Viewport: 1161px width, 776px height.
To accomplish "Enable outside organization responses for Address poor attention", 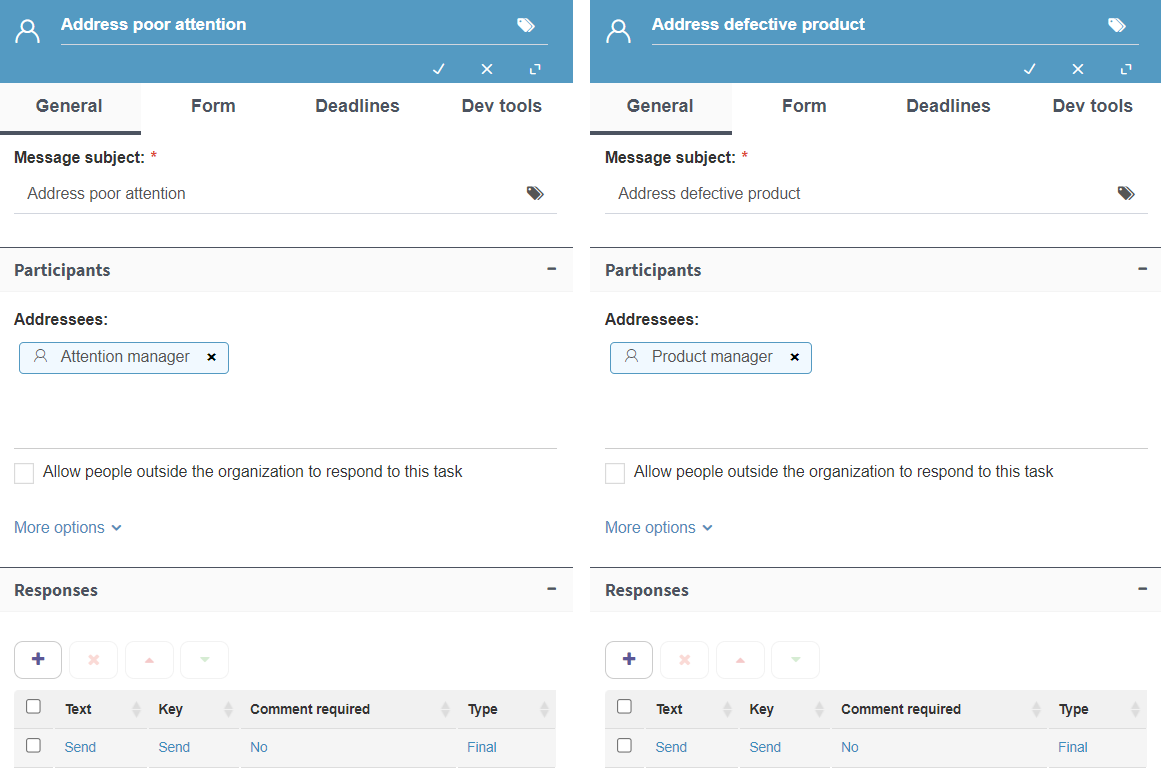I will pos(24,473).
